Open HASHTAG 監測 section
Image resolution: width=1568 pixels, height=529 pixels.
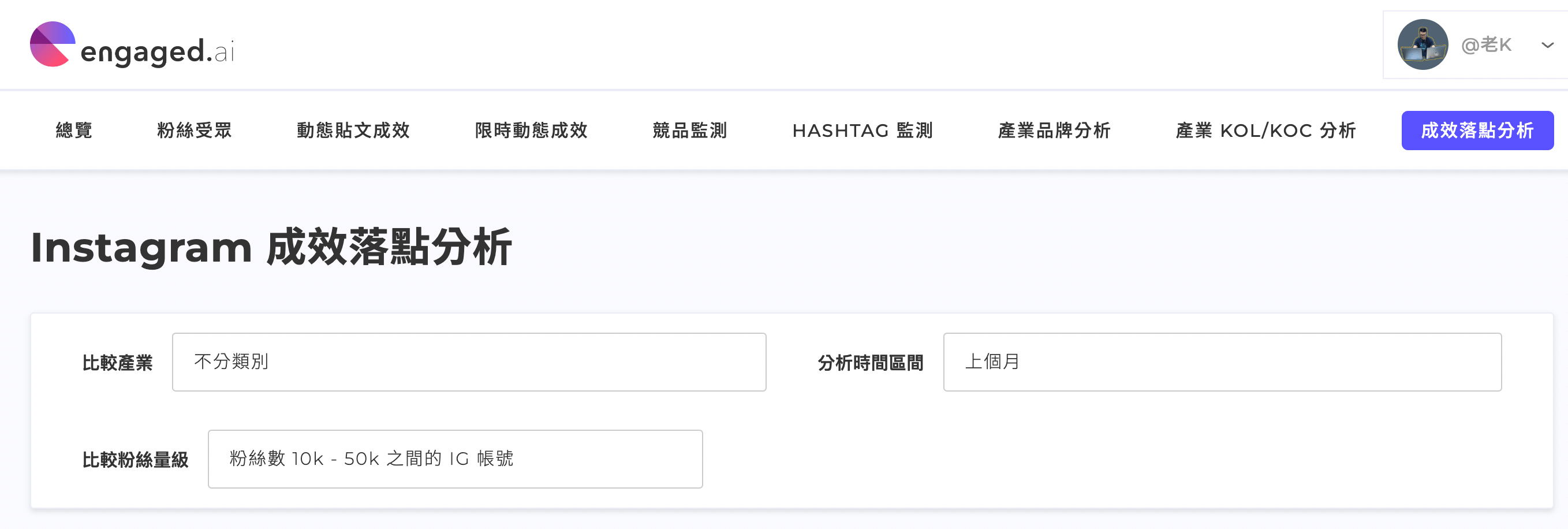(863, 131)
